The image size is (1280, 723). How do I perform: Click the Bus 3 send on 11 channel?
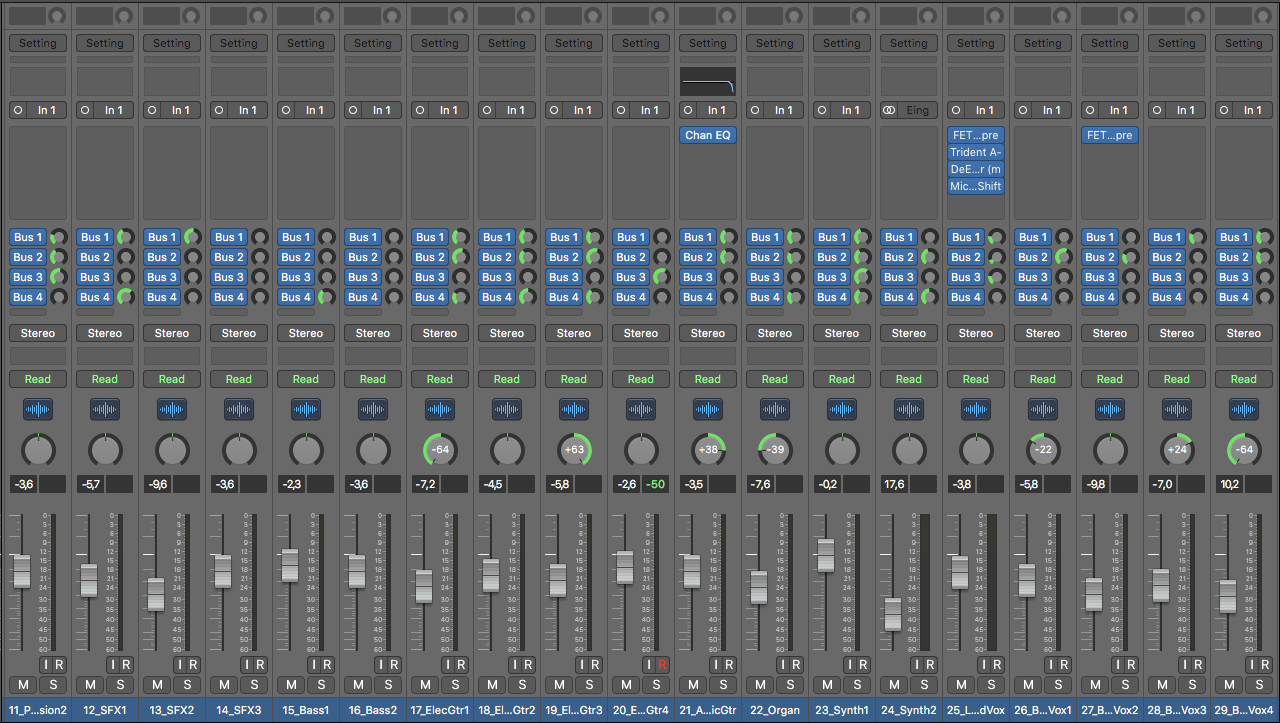tap(27, 277)
